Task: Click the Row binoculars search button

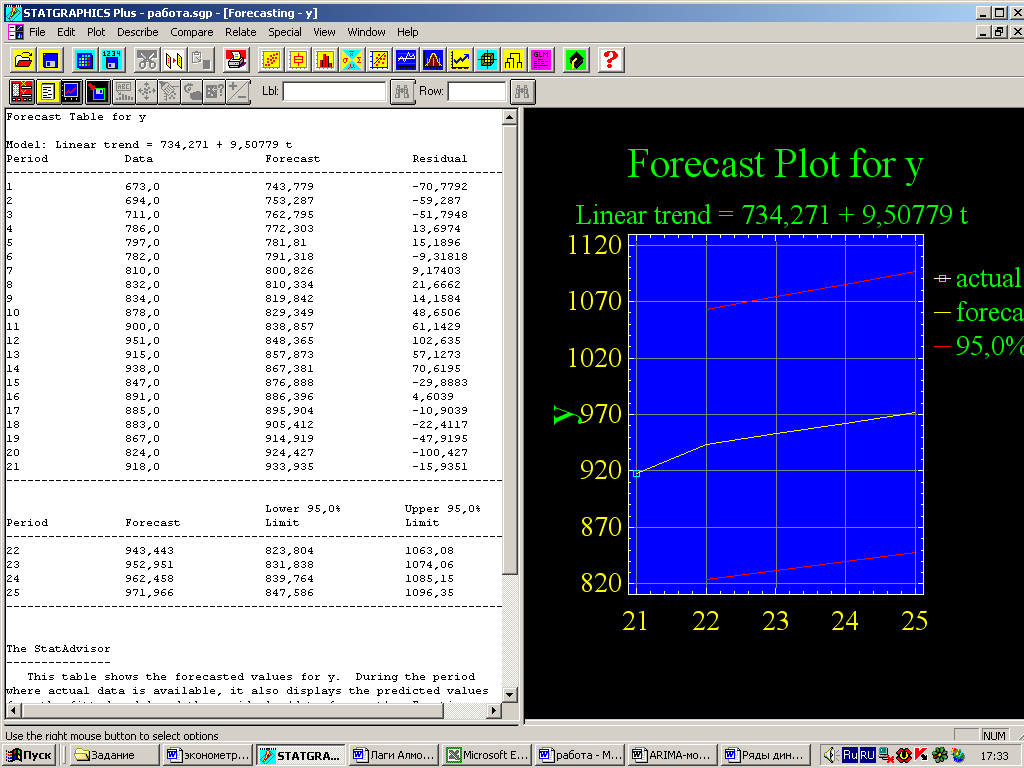Action: (522, 91)
